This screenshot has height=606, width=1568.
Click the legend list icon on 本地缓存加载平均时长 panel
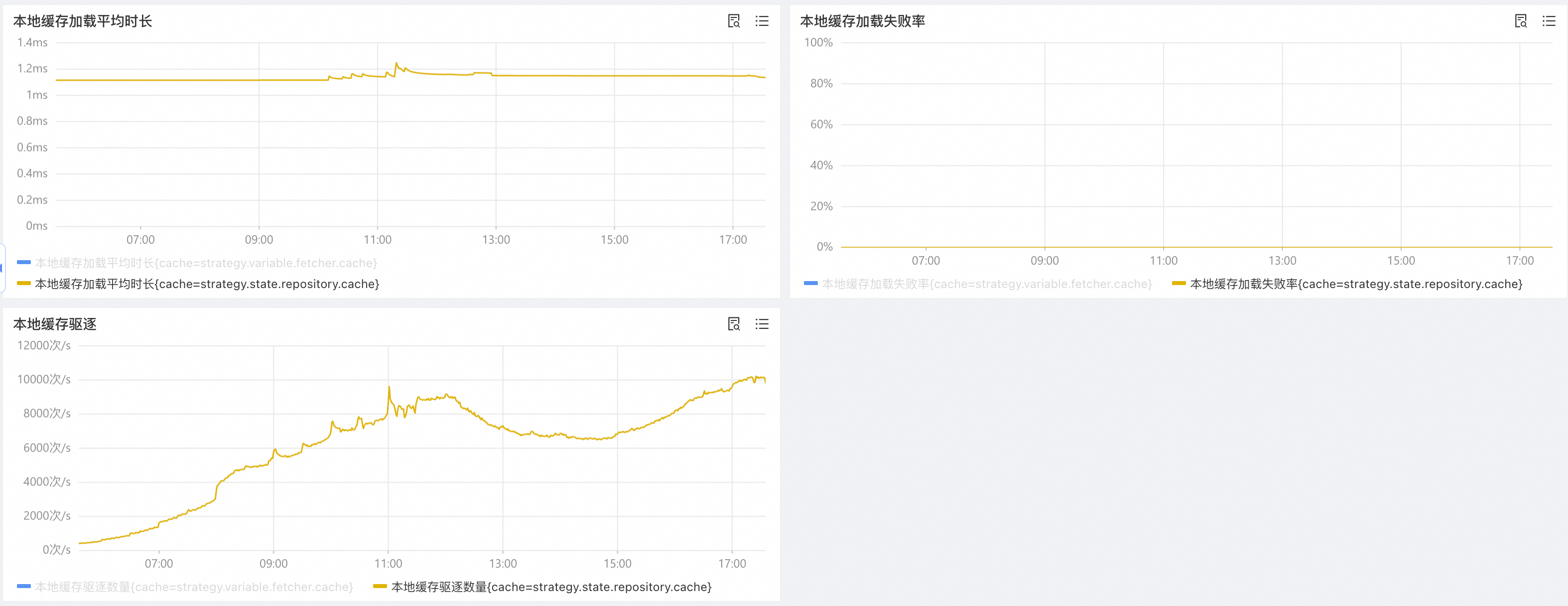point(762,21)
